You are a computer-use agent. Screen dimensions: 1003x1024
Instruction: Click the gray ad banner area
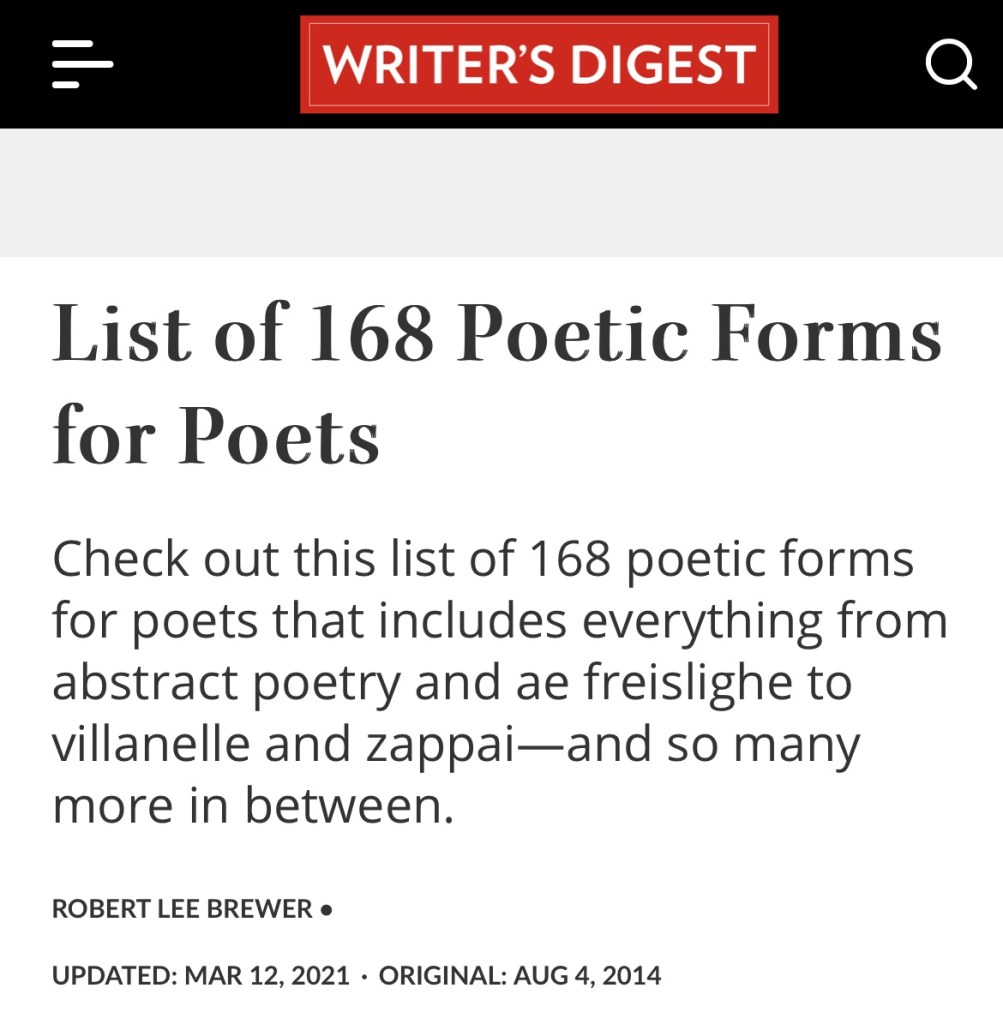[x=501, y=192]
